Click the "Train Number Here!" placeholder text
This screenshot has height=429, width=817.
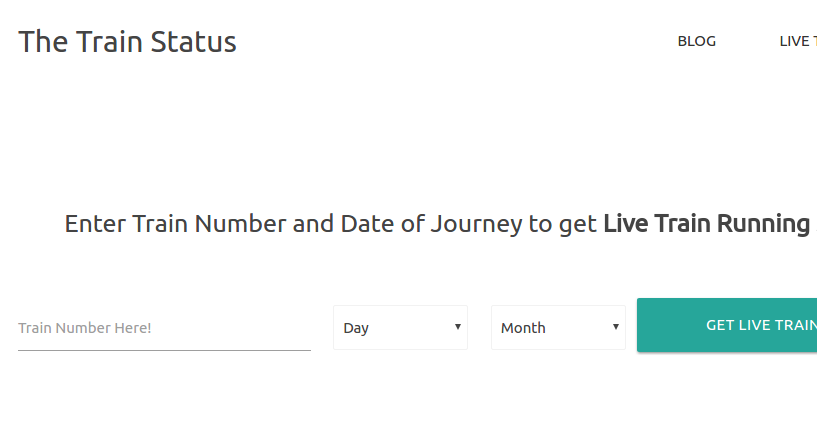click(x=84, y=328)
